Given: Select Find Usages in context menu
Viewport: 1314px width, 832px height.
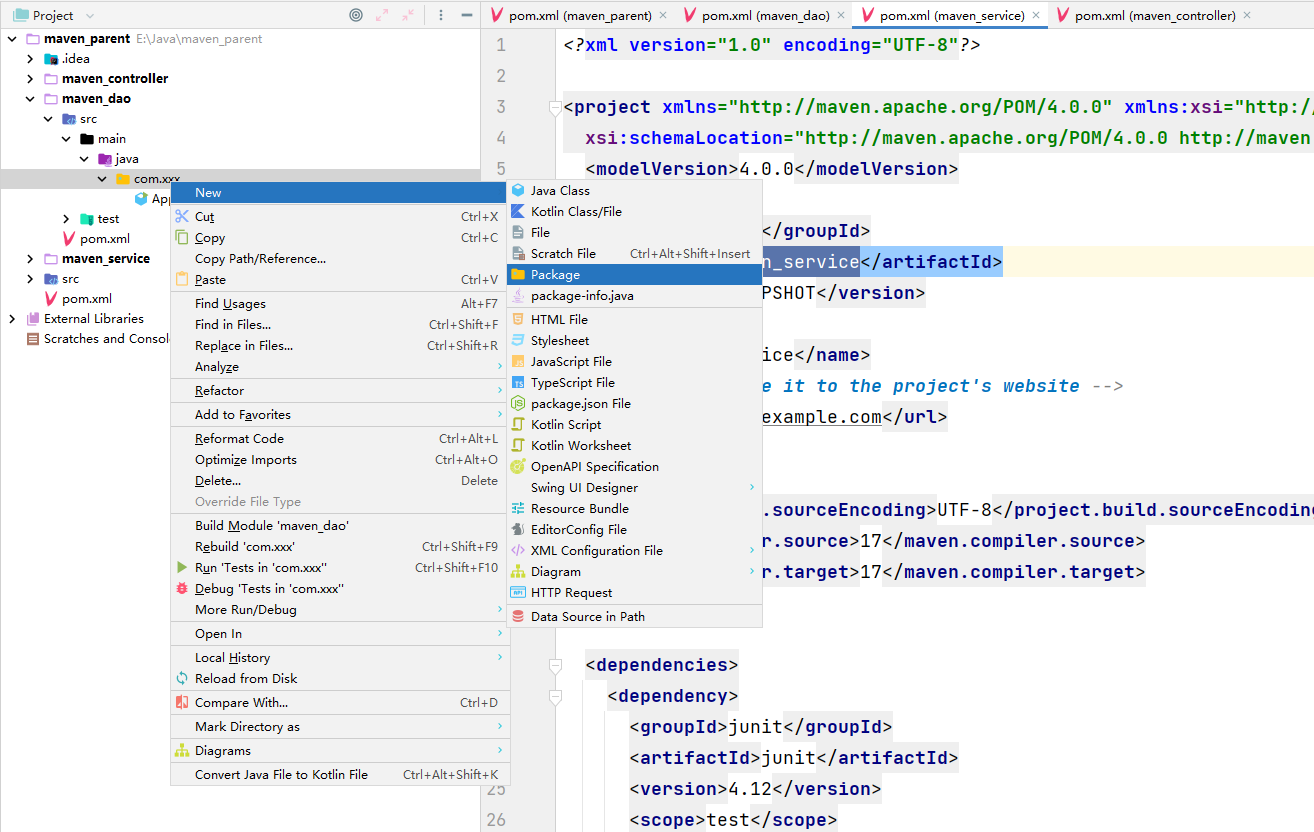Looking at the screenshot, I should pos(340,304).
